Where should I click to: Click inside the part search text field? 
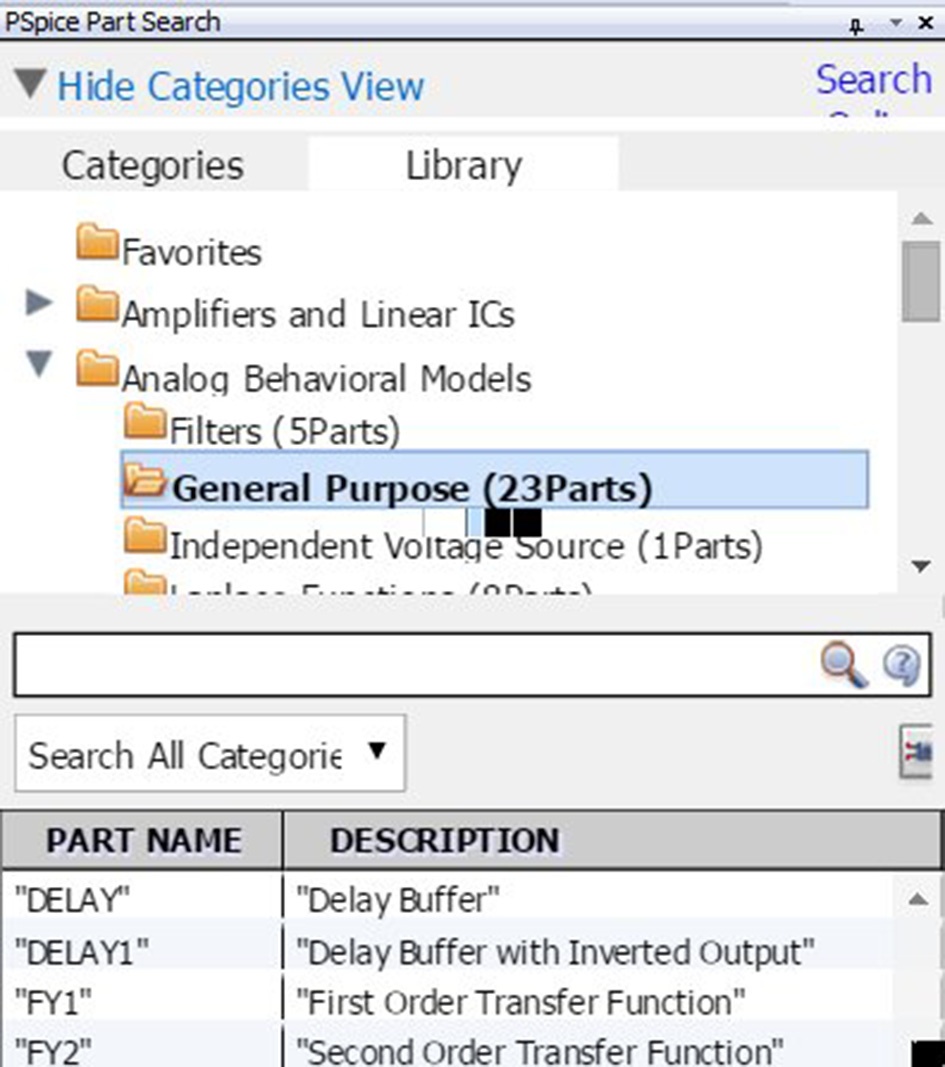click(x=410, y=664)
